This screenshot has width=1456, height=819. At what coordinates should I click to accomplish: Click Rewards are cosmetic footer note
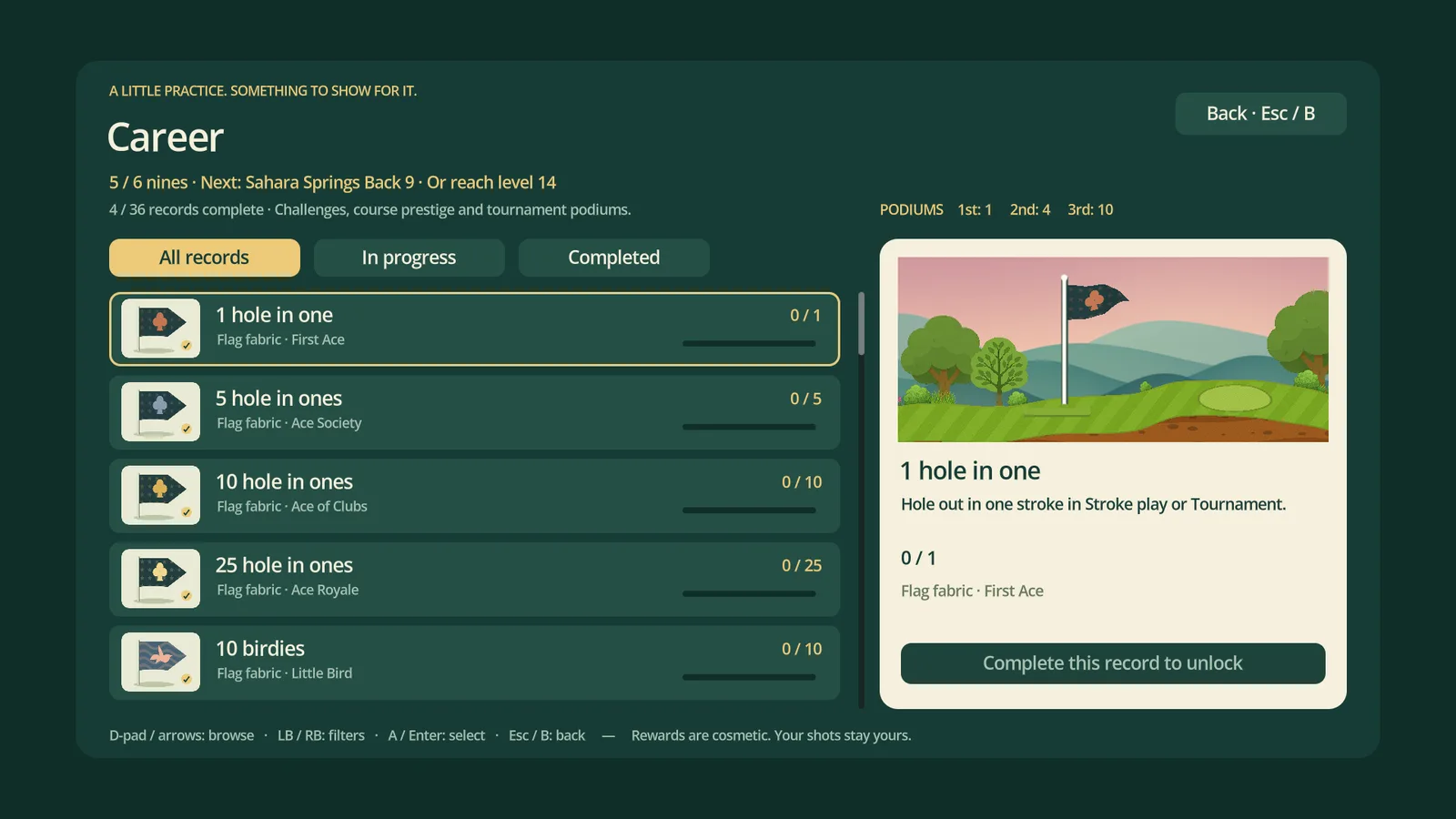(x=771, y=735)
